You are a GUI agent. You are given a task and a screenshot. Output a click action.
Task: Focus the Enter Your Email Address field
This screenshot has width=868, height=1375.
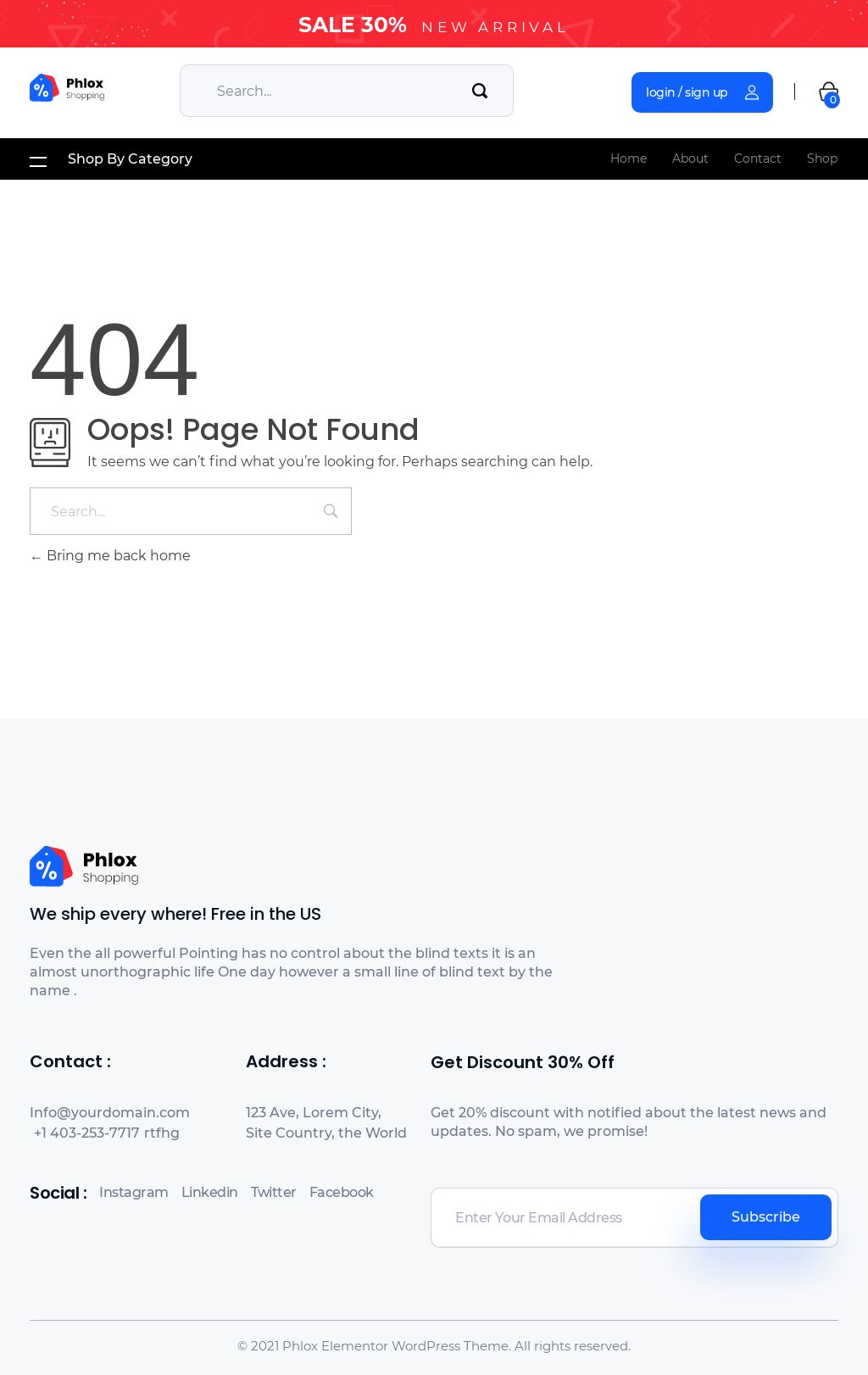[565, 1217]
